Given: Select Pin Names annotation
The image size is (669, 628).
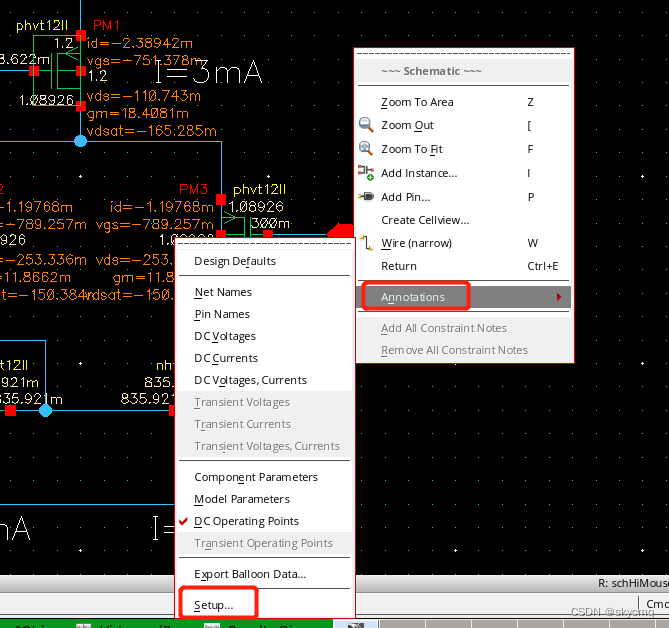Looking at the screenshot, I should 265,314.
